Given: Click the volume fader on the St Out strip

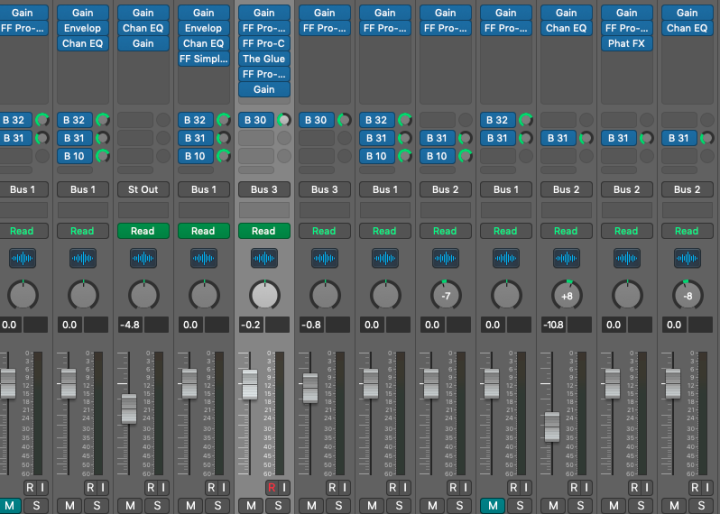Looking at the screenshot, I should click(x=129, y=408).
